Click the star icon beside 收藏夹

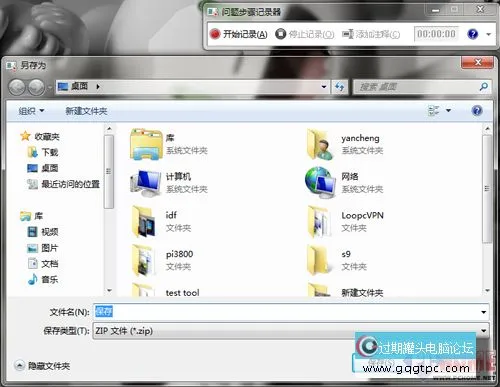pyautogui.click(x=25, y=136)
